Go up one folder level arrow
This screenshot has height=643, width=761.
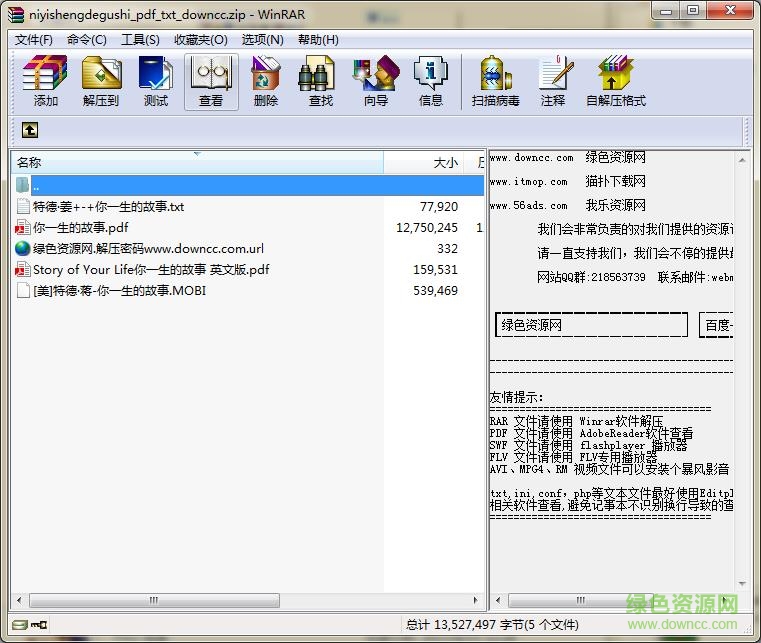pyautogui.click(x=30, y=130)
